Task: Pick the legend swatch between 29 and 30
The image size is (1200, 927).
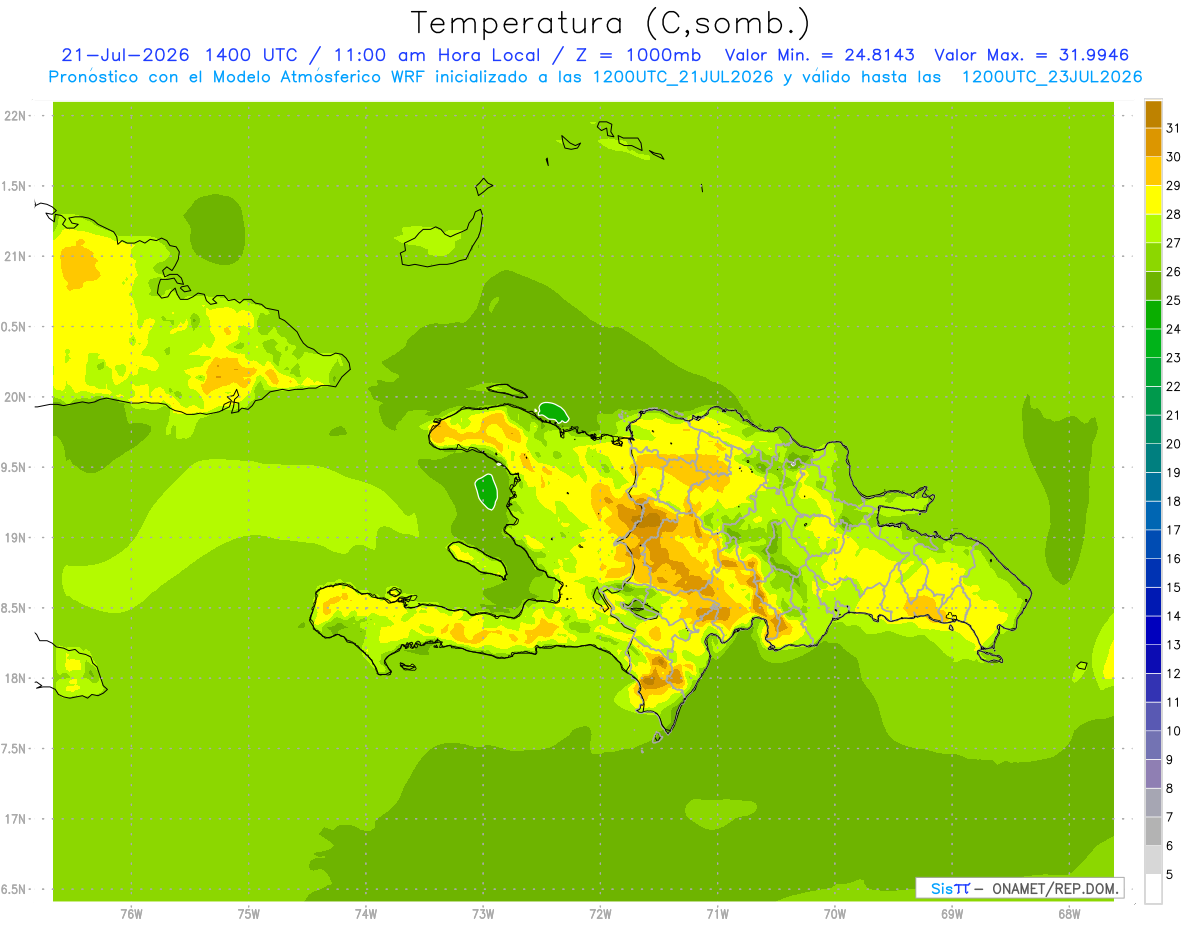Action: point(1153,170)
